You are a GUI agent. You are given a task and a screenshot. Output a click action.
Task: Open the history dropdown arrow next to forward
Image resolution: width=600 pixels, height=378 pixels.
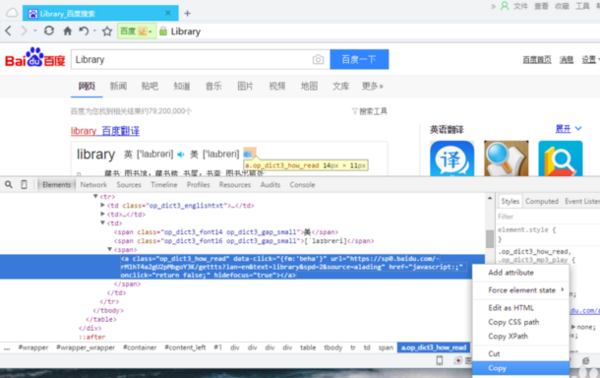tap(35, 31)
